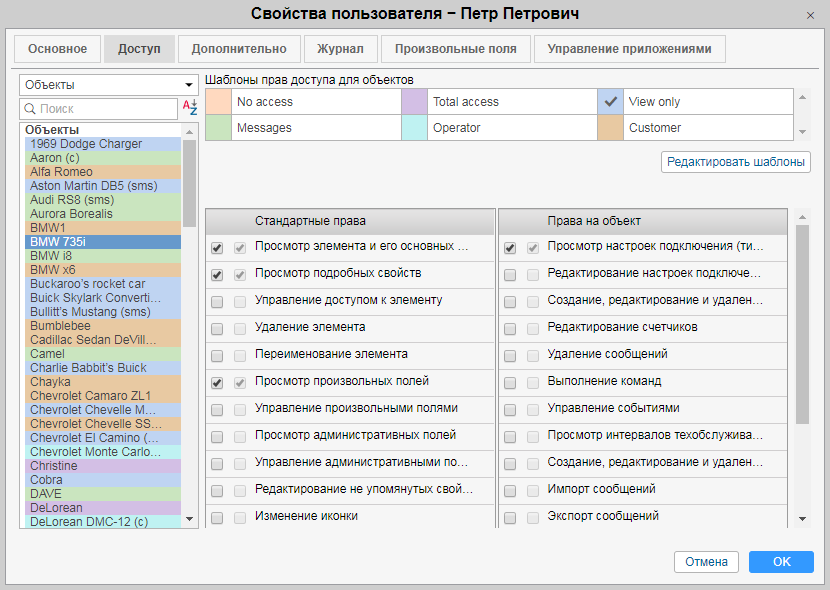The image size is (830, 590).
Task: Toggle 'Редактирование счетчиков' checkbox
Action: (510, 328)
